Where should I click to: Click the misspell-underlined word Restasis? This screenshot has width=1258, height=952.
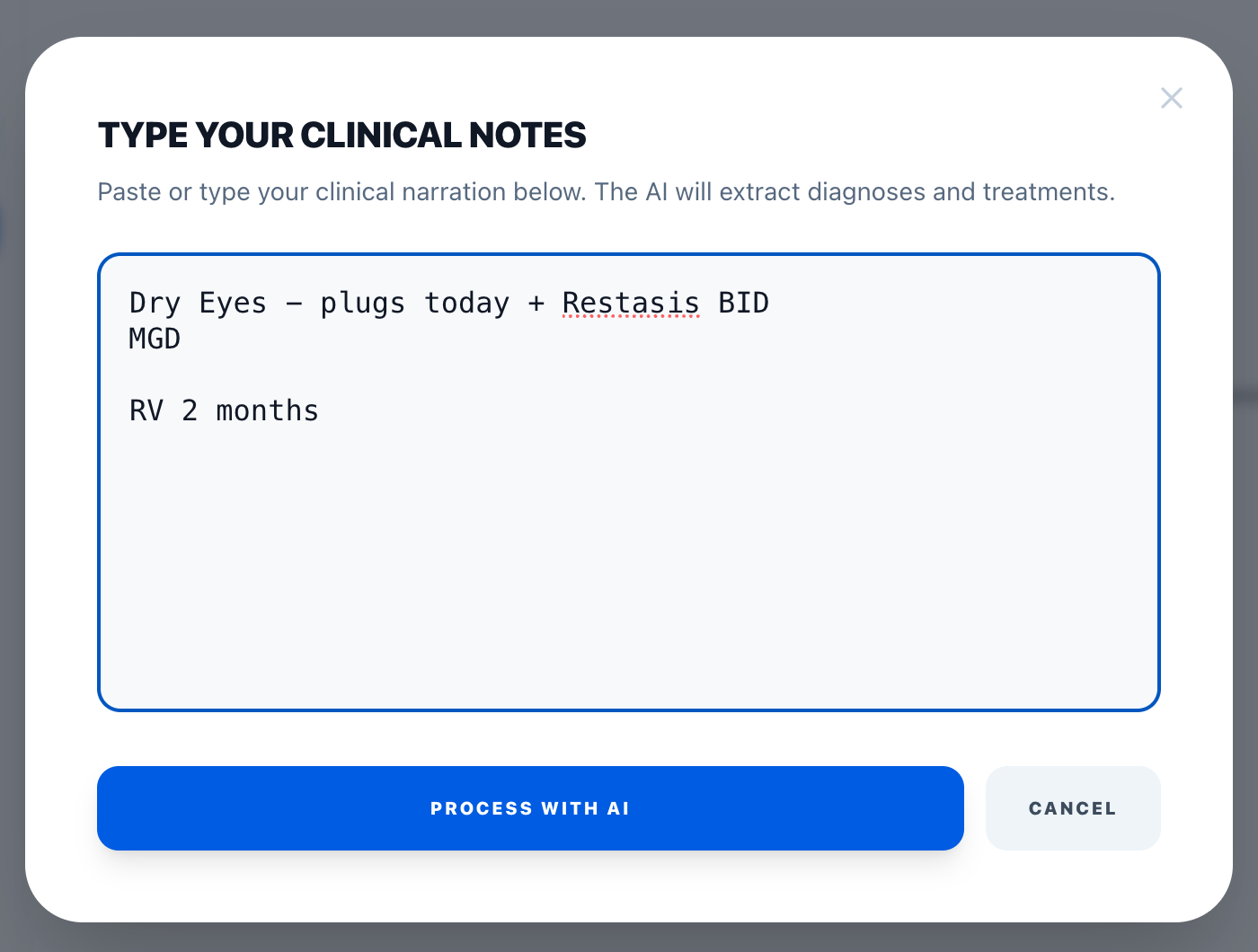tap(630, 303)
